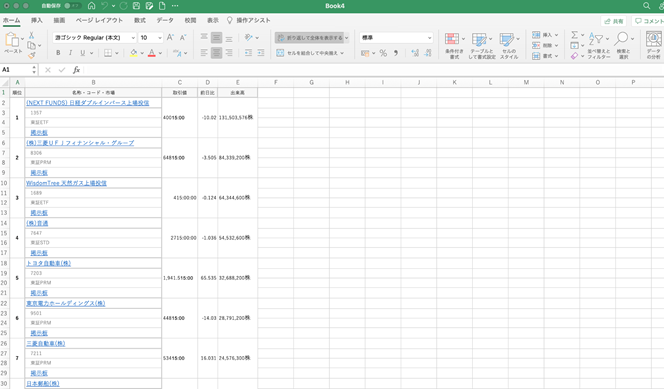The width and height of the screenshot is (664, 389).
Task: Click the Bold formatting icon
Action: coord(58,53)
